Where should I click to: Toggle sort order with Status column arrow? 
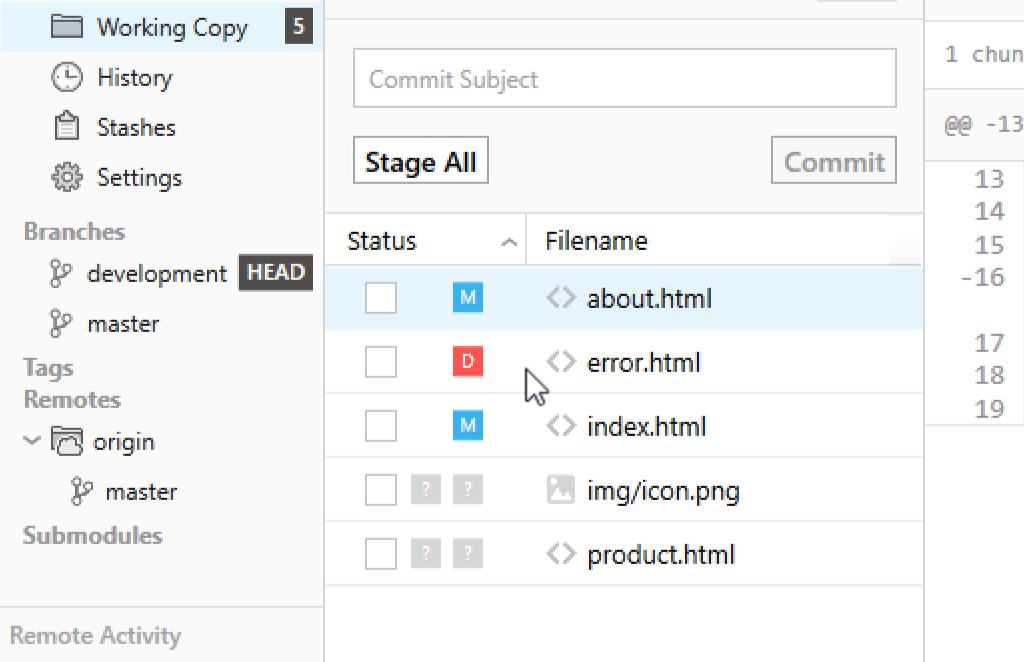(x=509, y=242)
